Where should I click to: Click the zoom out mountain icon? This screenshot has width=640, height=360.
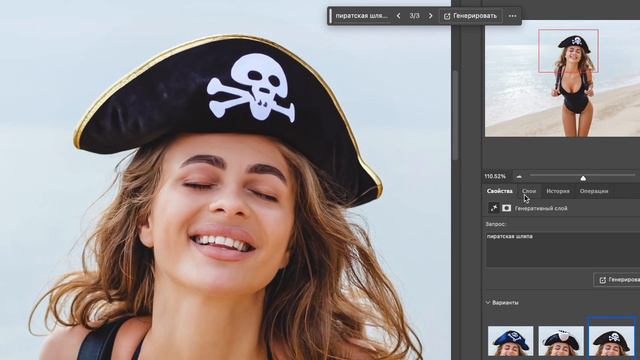tap(519, 176)
